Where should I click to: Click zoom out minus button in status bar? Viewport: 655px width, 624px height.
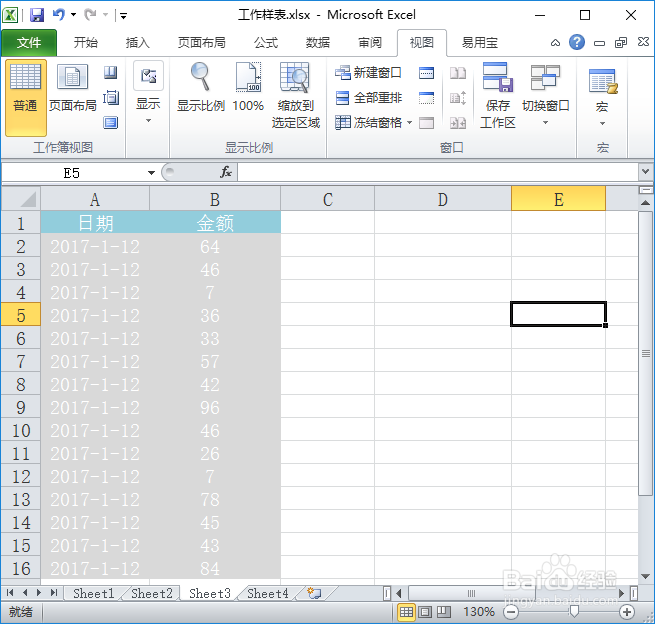[x=510, y=612]
